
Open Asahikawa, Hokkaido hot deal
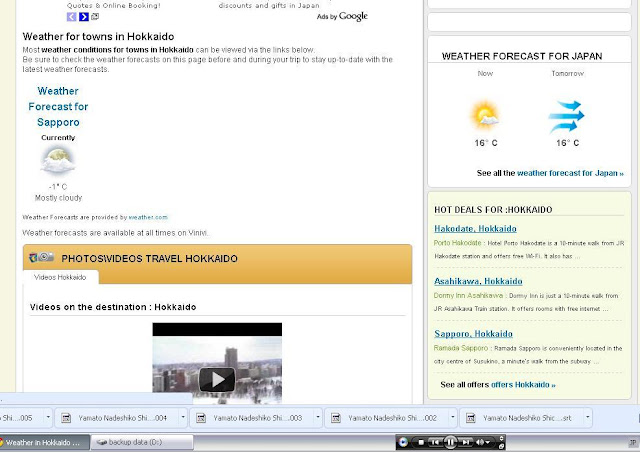click(478, 281)
